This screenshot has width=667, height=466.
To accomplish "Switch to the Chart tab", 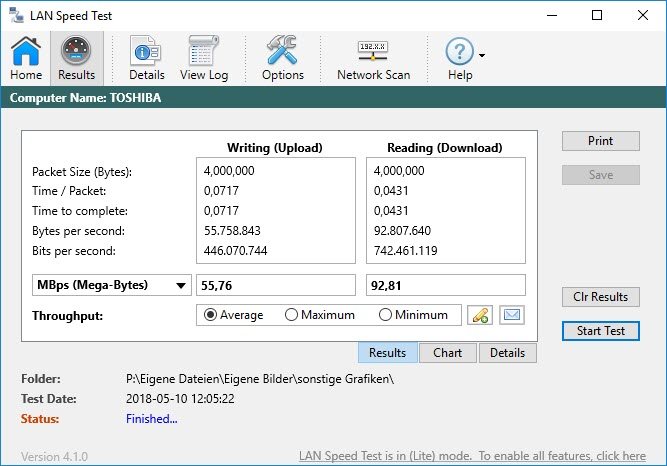I will tap(447, 353).
